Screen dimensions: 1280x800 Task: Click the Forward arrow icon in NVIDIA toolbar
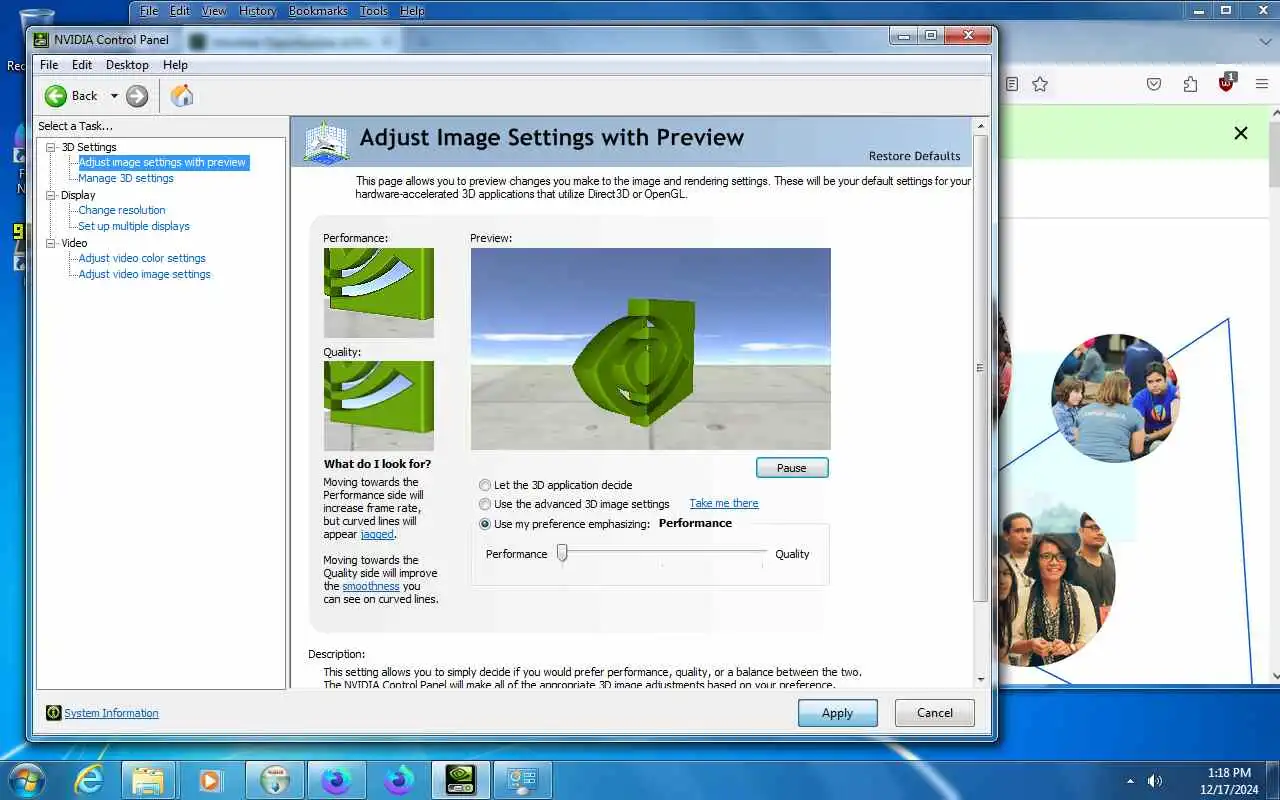tap(137, 96)
